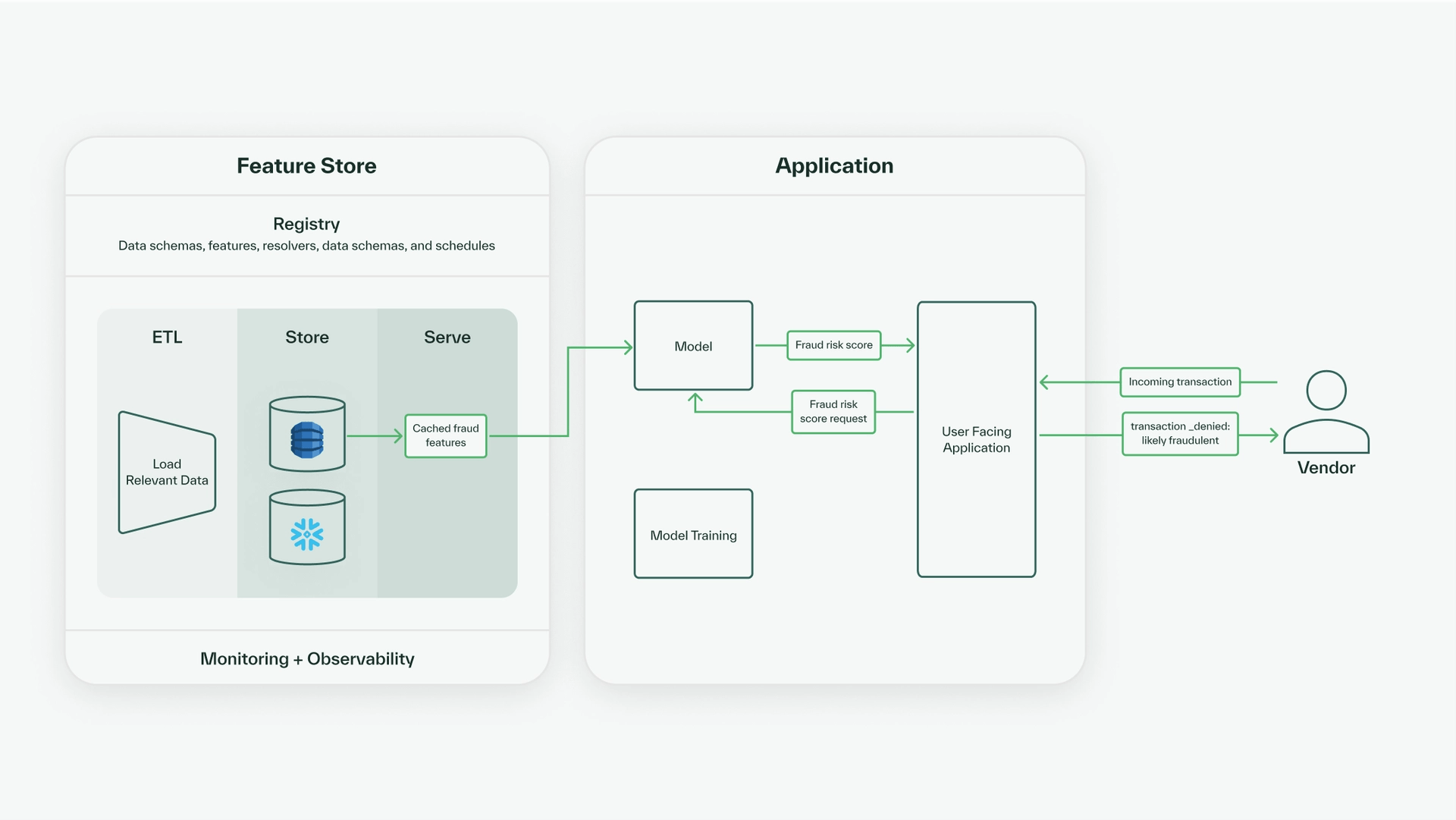Click the Fraud risk score label

[833, 344]
